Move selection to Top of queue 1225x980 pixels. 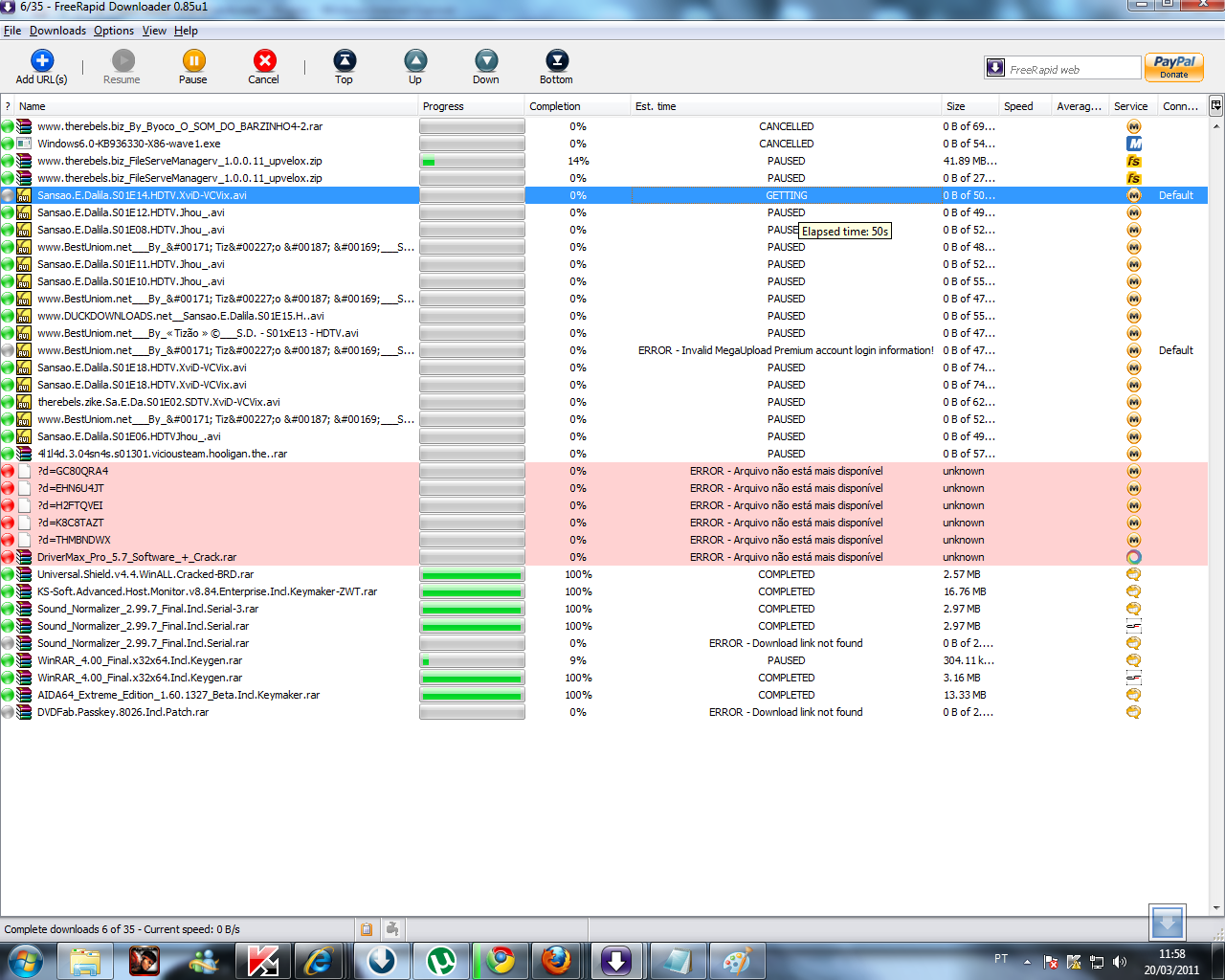tap(345, 61)
